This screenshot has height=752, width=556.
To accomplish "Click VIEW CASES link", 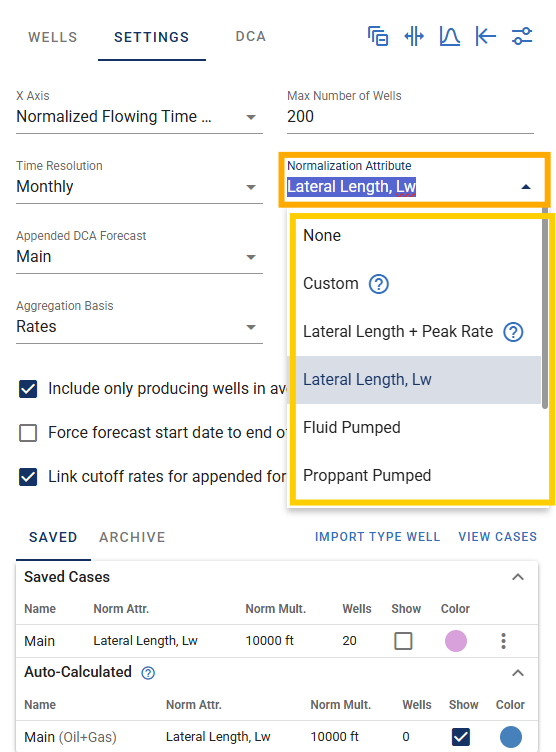I will (497, 537).
